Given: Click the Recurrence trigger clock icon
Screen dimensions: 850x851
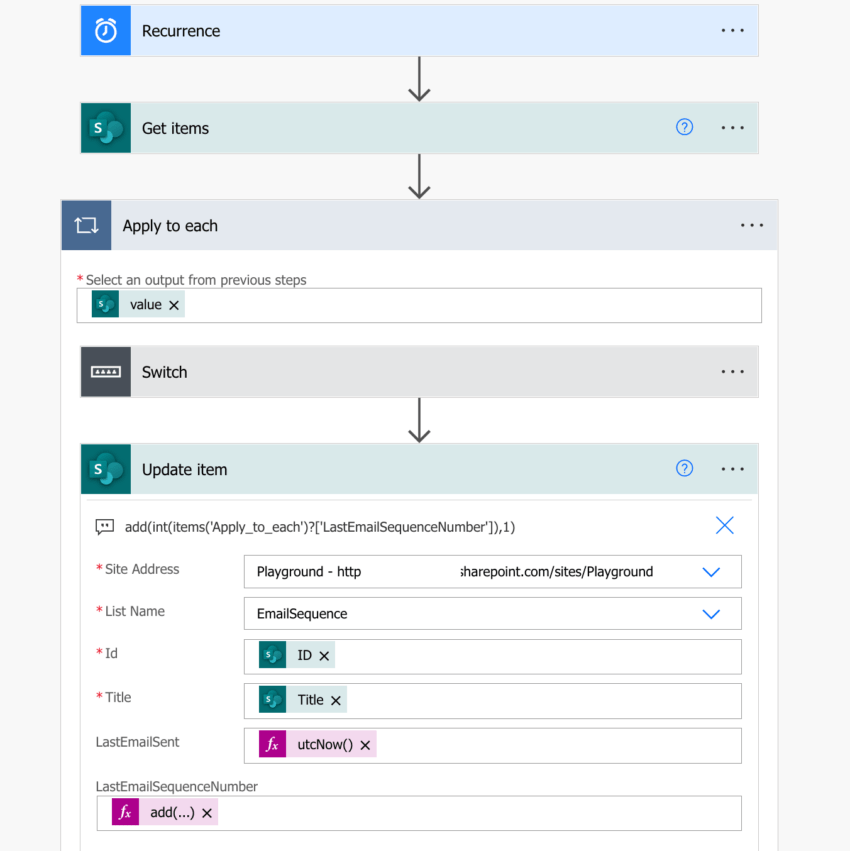Looking at the screenshot, I should point(105,30).
